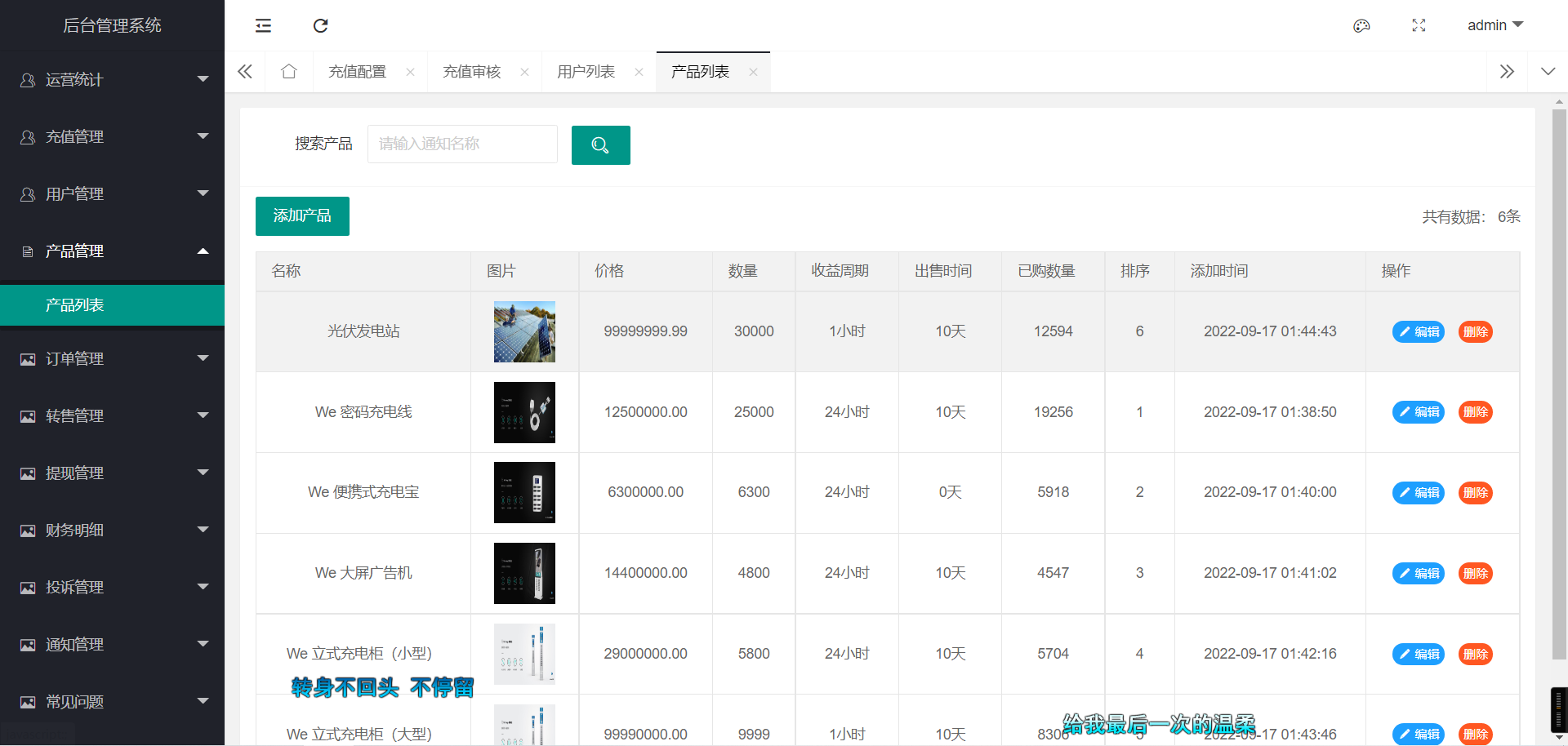
Task: Expand 运营统计 sidebar menu
Action: pos(112,79)
